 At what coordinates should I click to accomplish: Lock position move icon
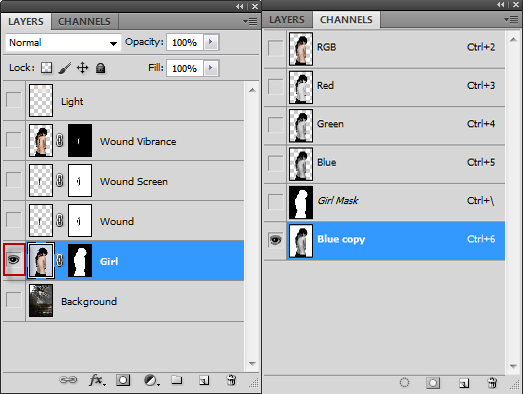[x=83, y=68]
